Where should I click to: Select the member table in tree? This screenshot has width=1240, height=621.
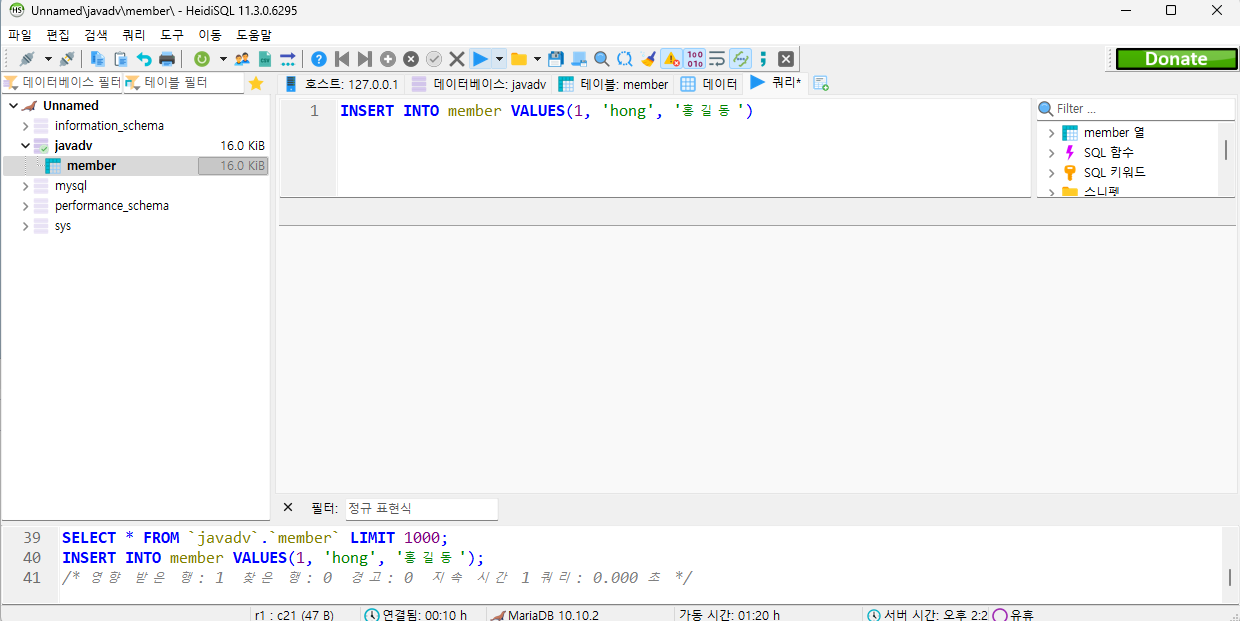pyautogui.click(x=91, y=166)
